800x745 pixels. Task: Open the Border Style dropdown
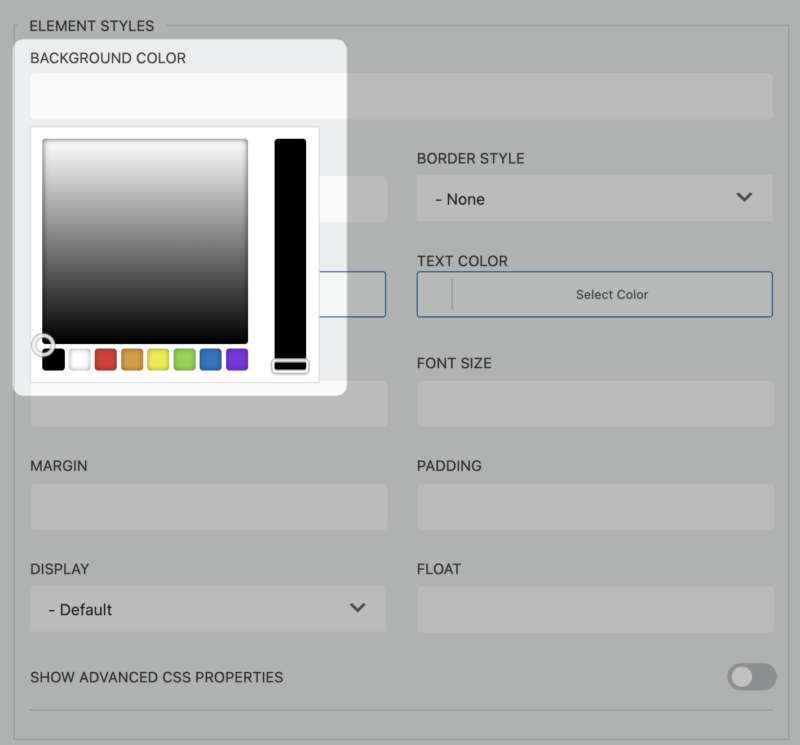(594, 199)
